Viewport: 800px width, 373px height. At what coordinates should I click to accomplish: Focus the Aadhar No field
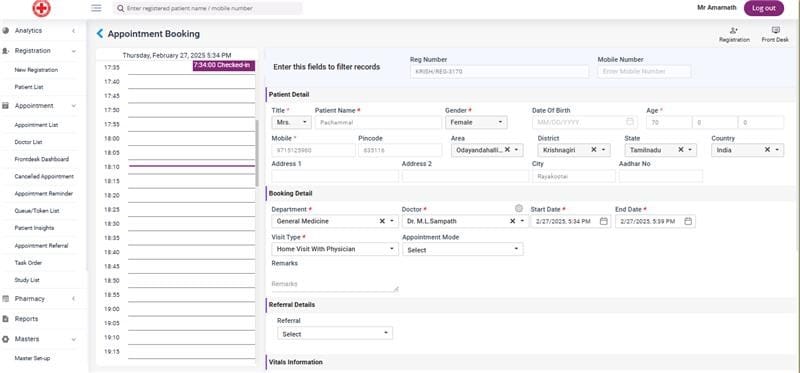point(661,176)
